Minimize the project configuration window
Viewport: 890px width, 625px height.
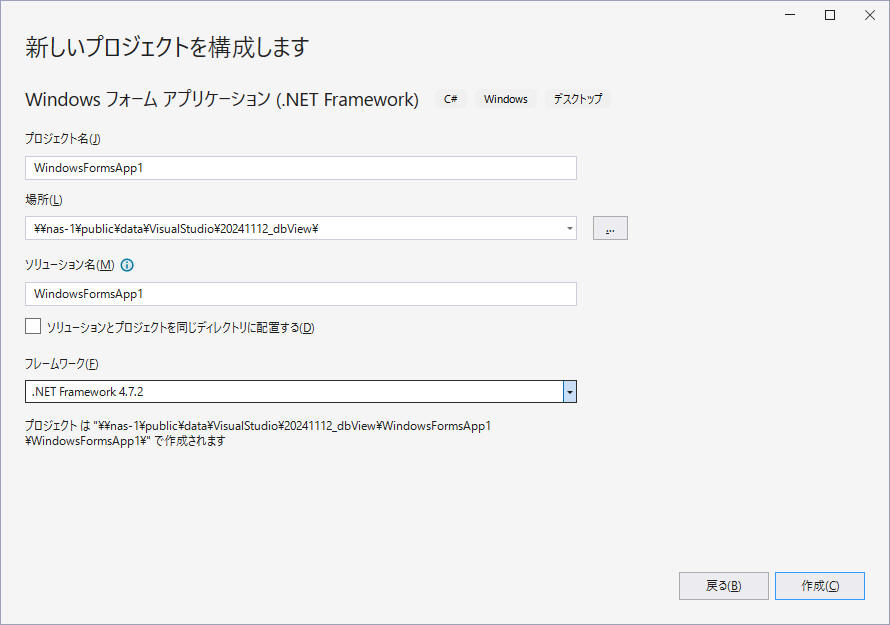(790, 15)
